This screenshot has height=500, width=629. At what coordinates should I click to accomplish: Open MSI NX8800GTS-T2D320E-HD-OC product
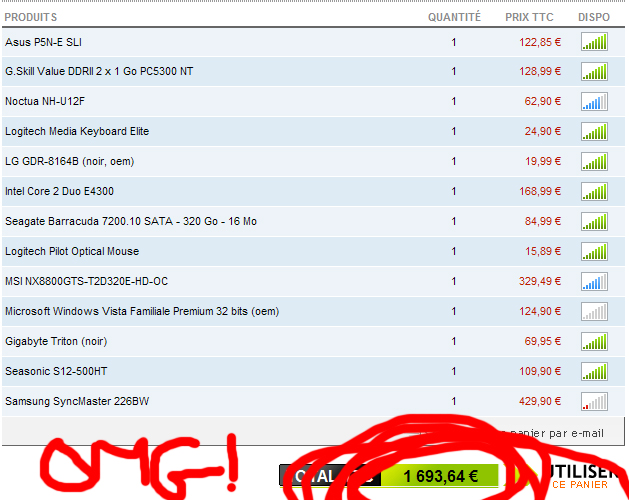tap(86, 281)
